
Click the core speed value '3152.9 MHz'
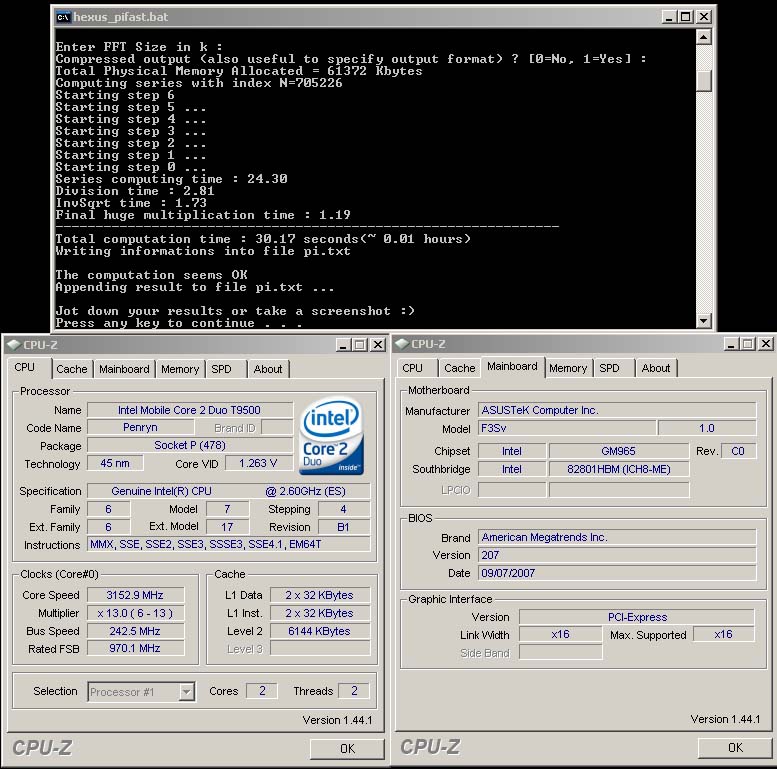[135, 595]
